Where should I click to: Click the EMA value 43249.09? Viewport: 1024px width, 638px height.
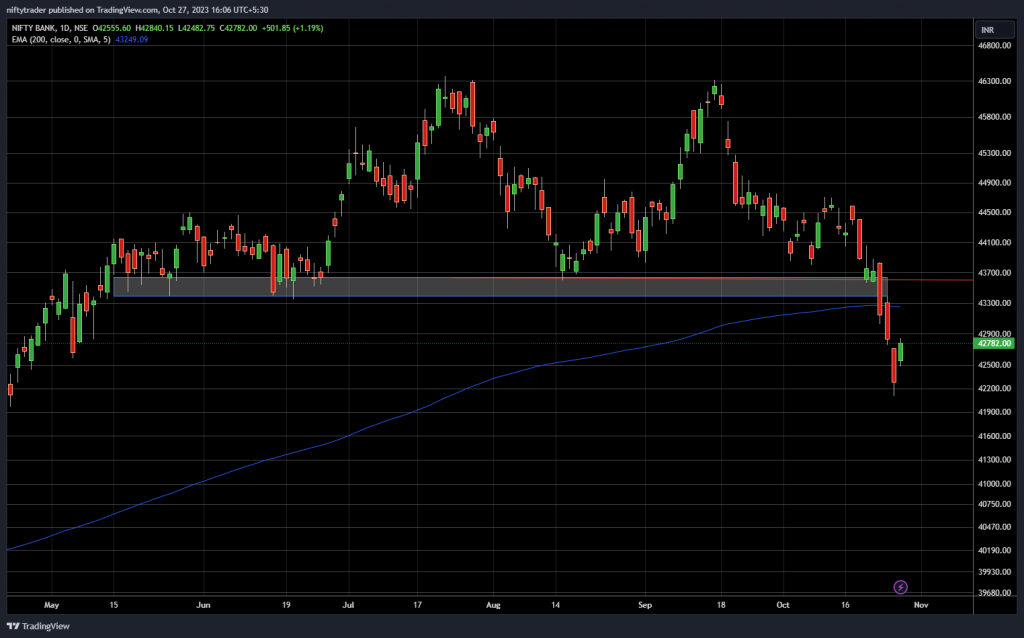tap(132, 39)
